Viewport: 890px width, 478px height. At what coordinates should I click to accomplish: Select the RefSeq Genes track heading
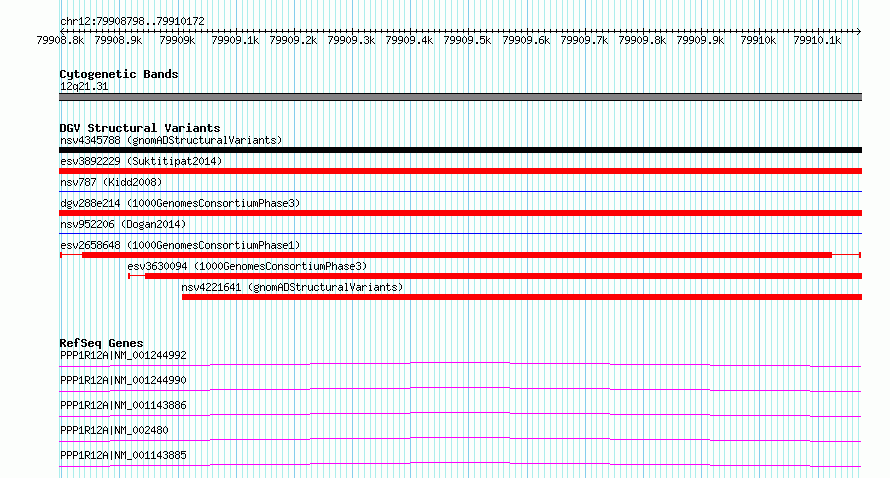point(101,343)
